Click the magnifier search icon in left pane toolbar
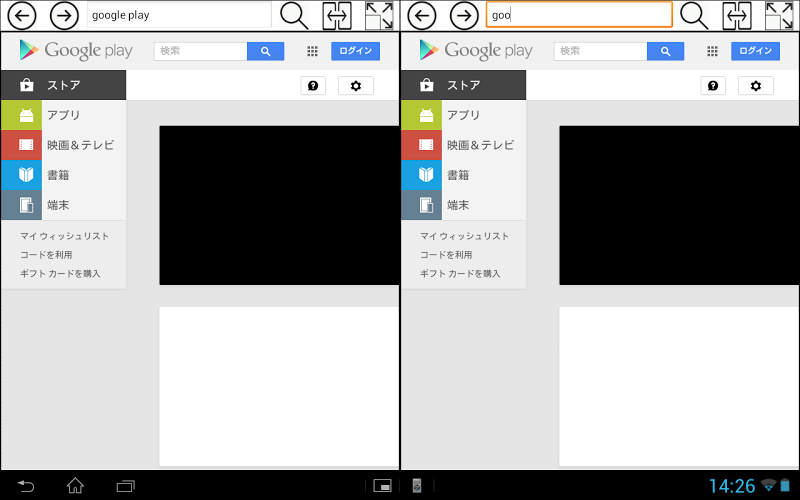Image resolution: width=800 pixels, height=500 pixels. [294, 16]
